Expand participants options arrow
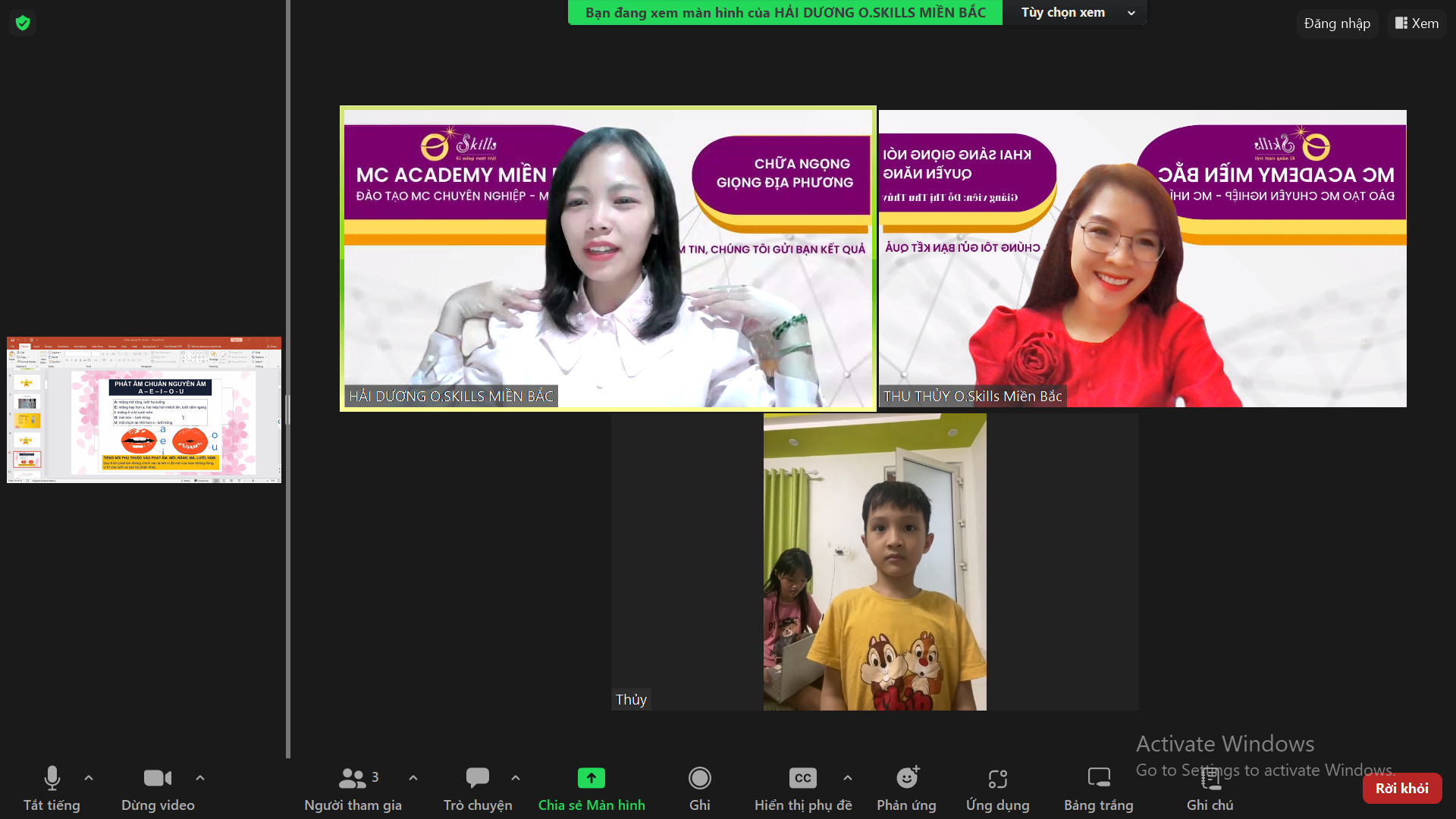The image size is (1456, 819). pyautogui.click(x=413, y=778)
